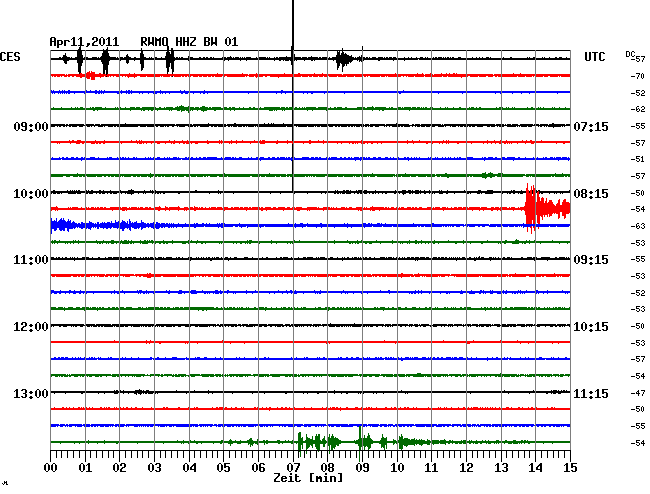
Task: Select x-axis minute tick label 03
Action: pos(154,468)
